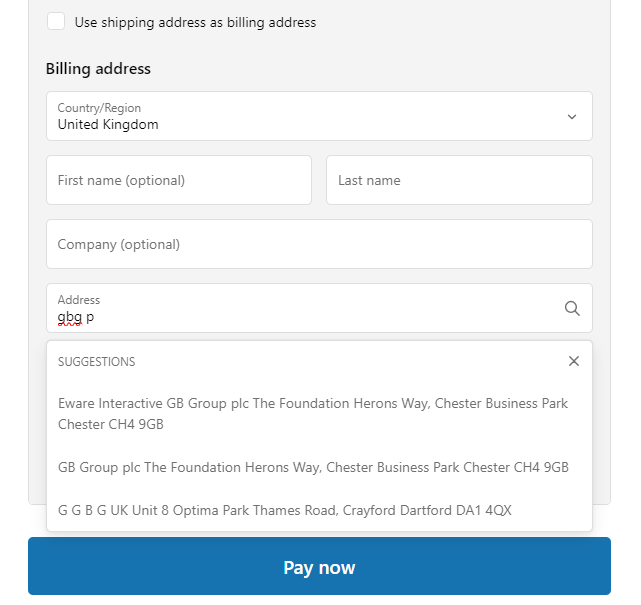
Task: Click the Country/Region label text
Action: 99,108
